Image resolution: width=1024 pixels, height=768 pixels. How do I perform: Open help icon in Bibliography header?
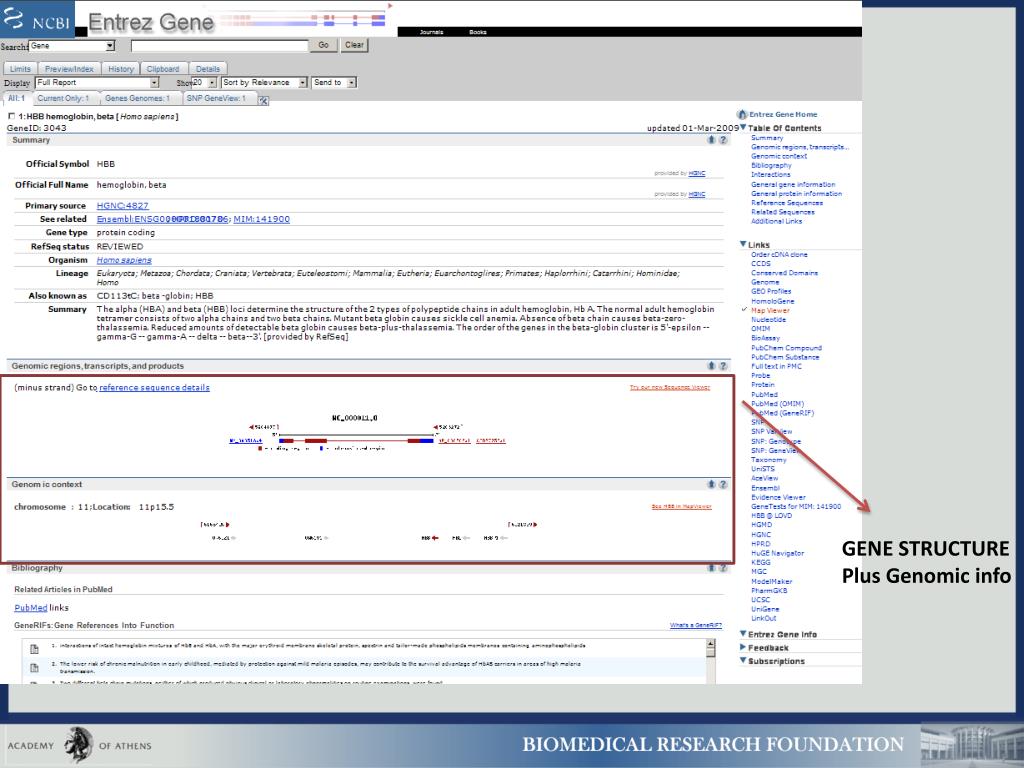pos(723,568)
